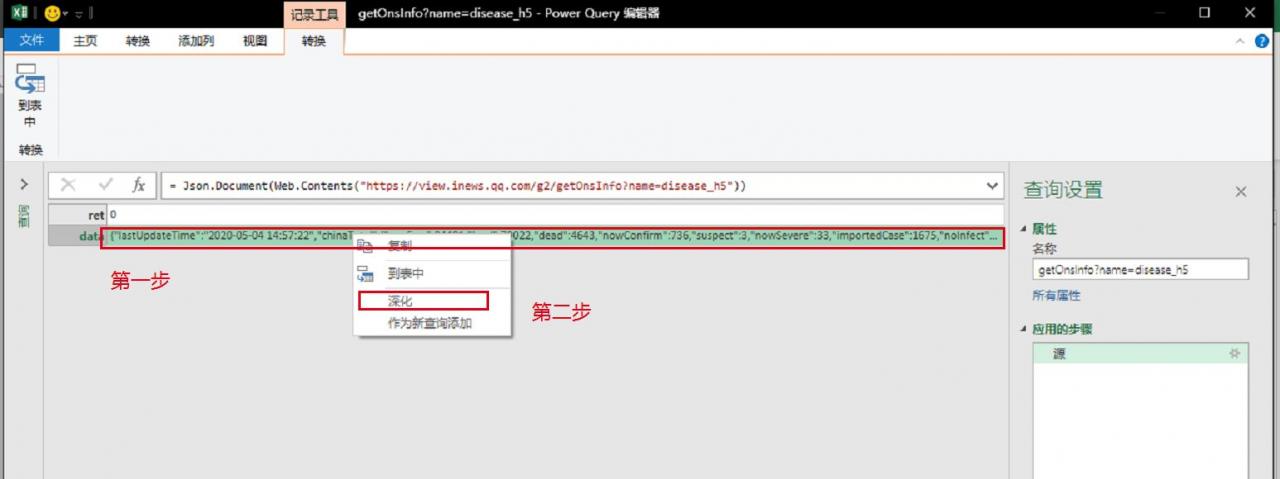
Task: Expand the formula bar dropdown arrow
Action: (x=992, y=186)
